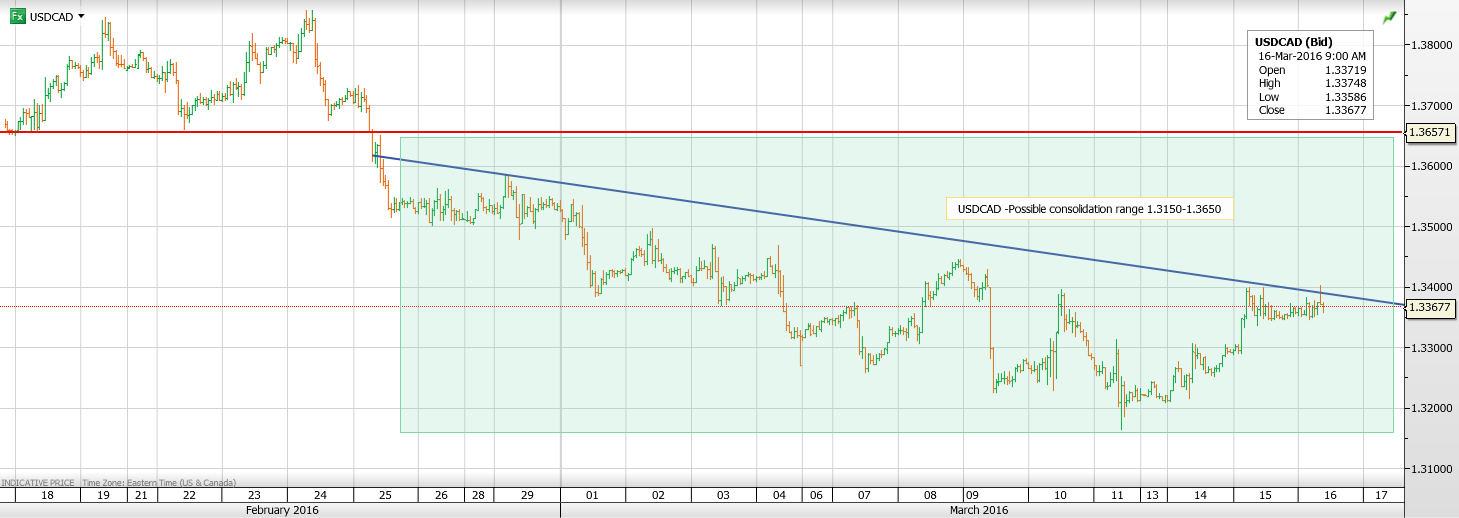
Task: Click date 10 on the time axis
Action: tap(1060, 495)
